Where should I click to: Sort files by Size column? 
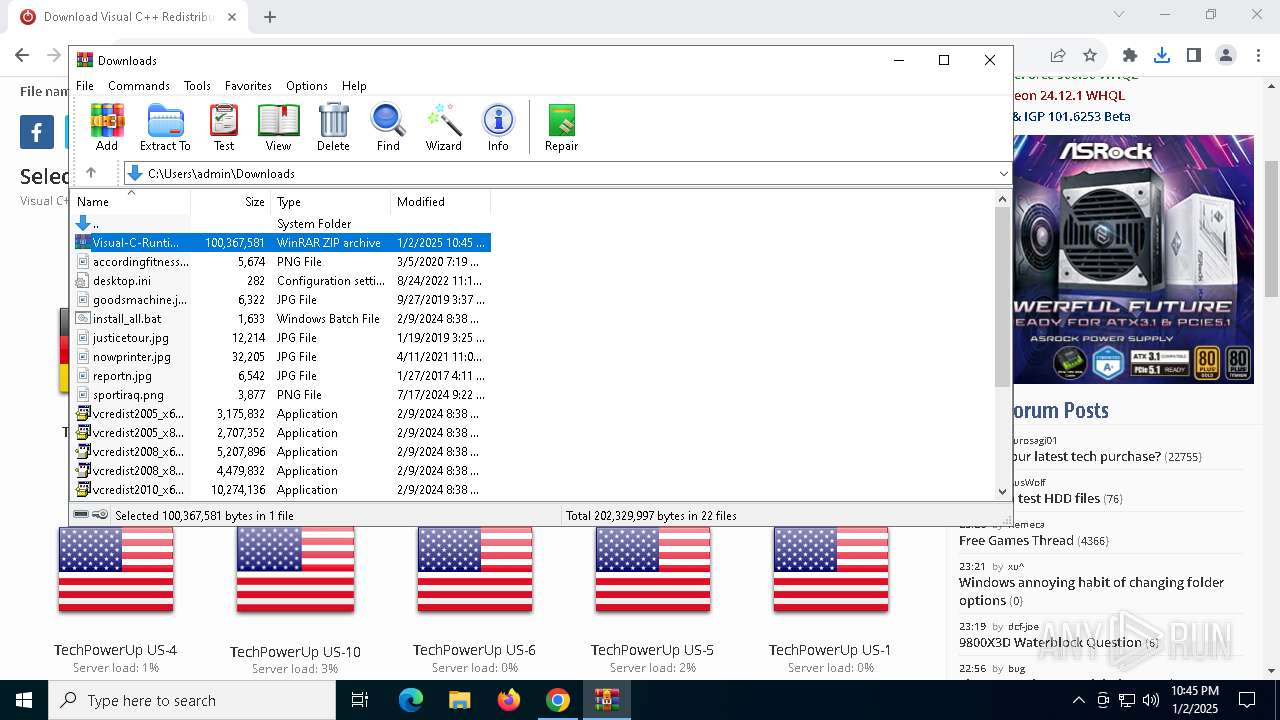tap(230, 201)
